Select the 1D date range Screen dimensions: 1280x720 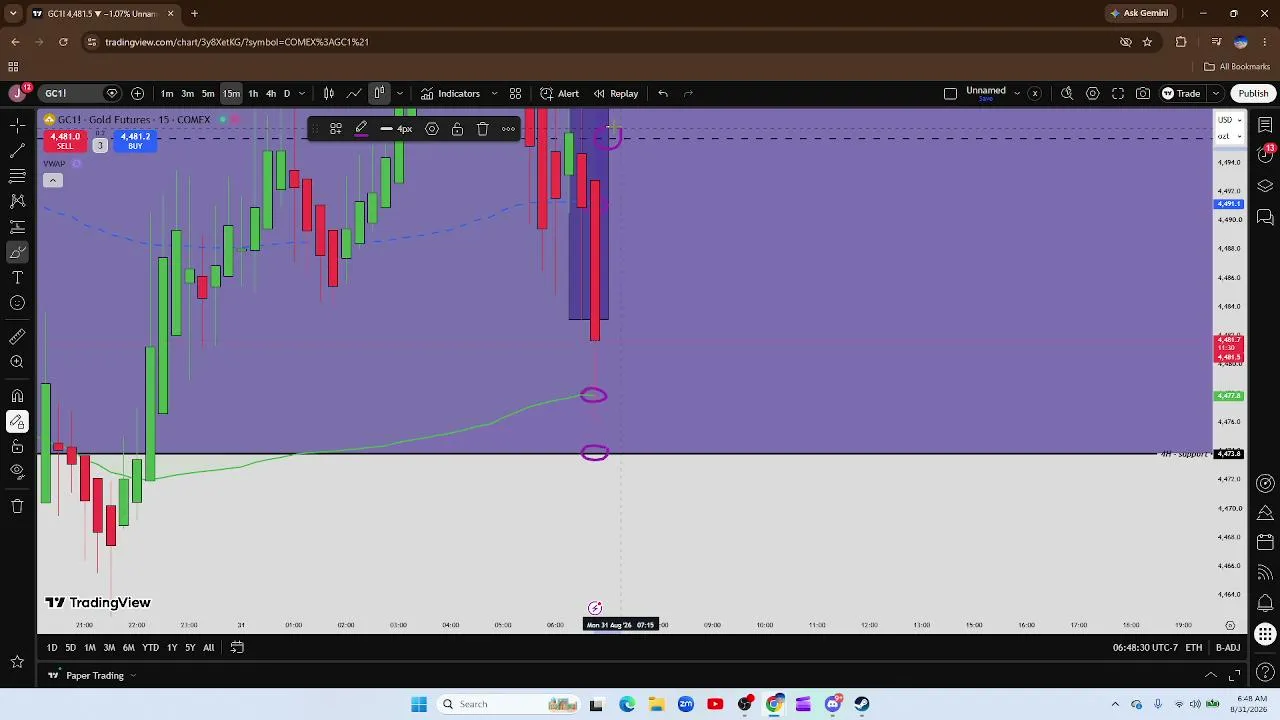pos(52,647)
